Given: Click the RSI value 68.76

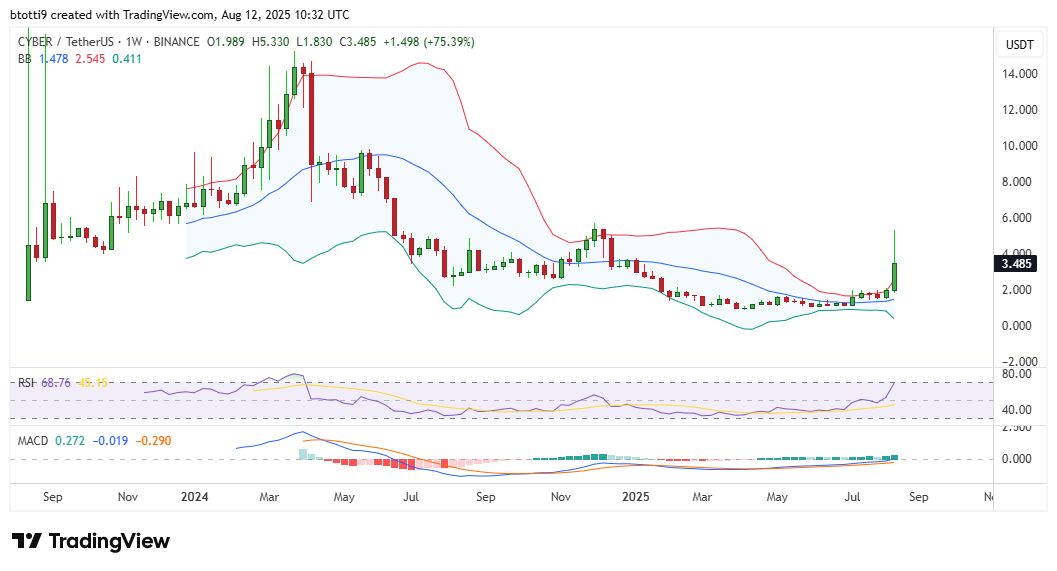Looking at the screenshot, I should (x=57, y=383).
